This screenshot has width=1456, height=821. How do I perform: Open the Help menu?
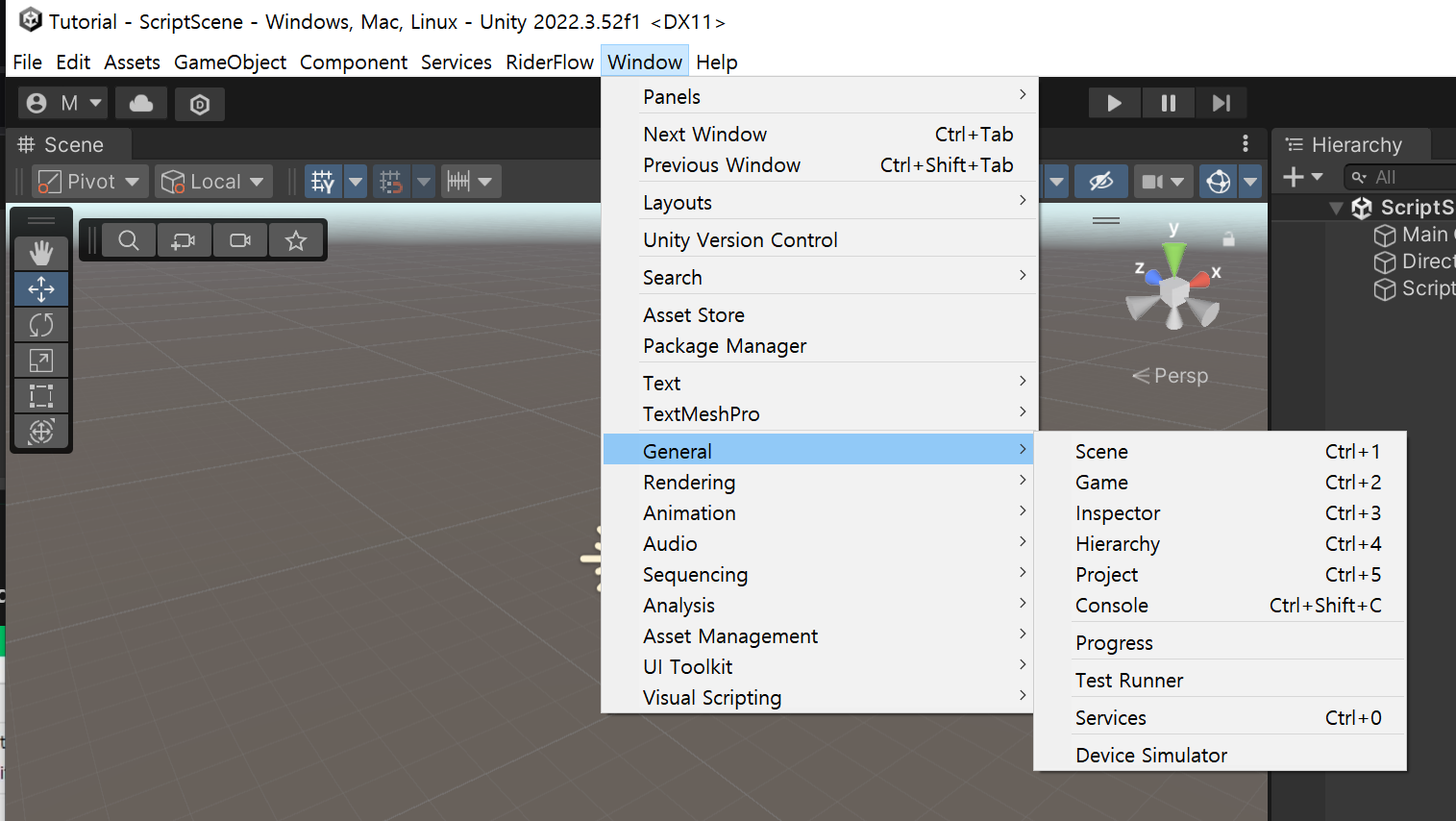[717, 62]
